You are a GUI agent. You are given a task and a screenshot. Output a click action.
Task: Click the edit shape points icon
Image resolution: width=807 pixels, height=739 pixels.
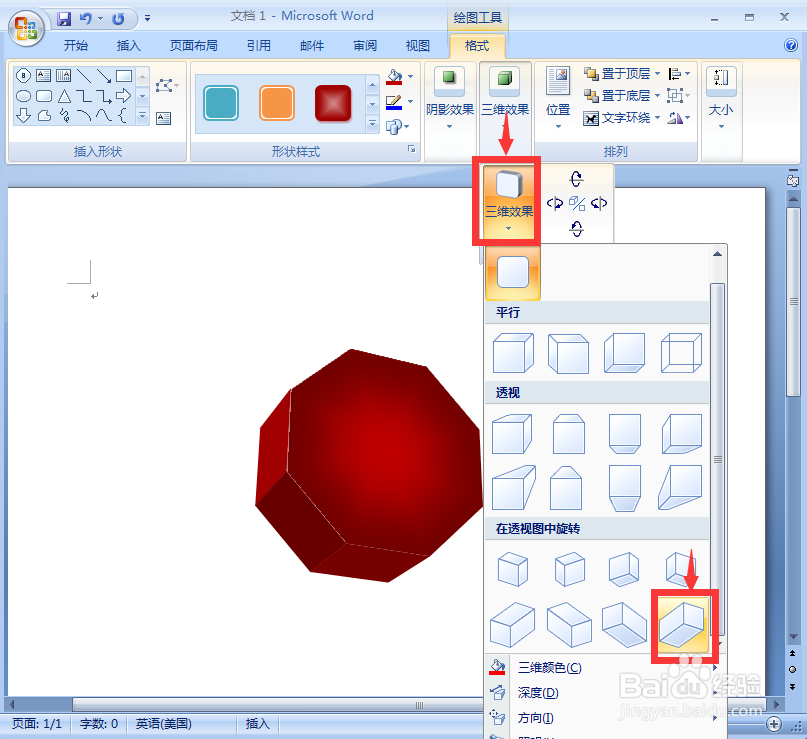[167, 85]
